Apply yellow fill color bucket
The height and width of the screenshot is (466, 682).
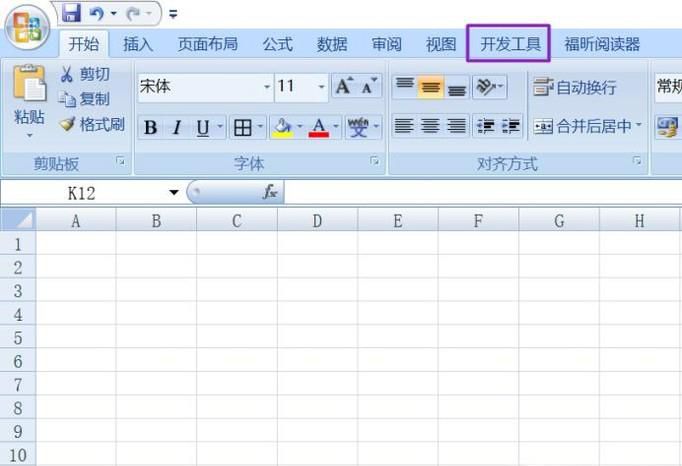[282, 127]
